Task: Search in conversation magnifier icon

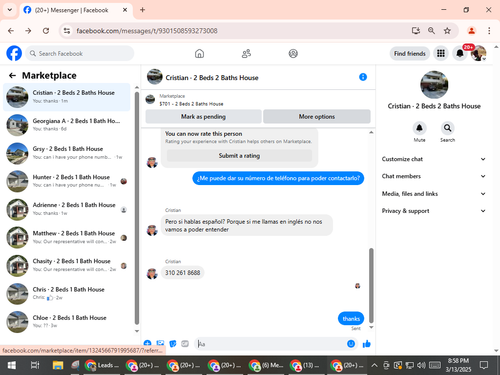Action: (447, 128)
